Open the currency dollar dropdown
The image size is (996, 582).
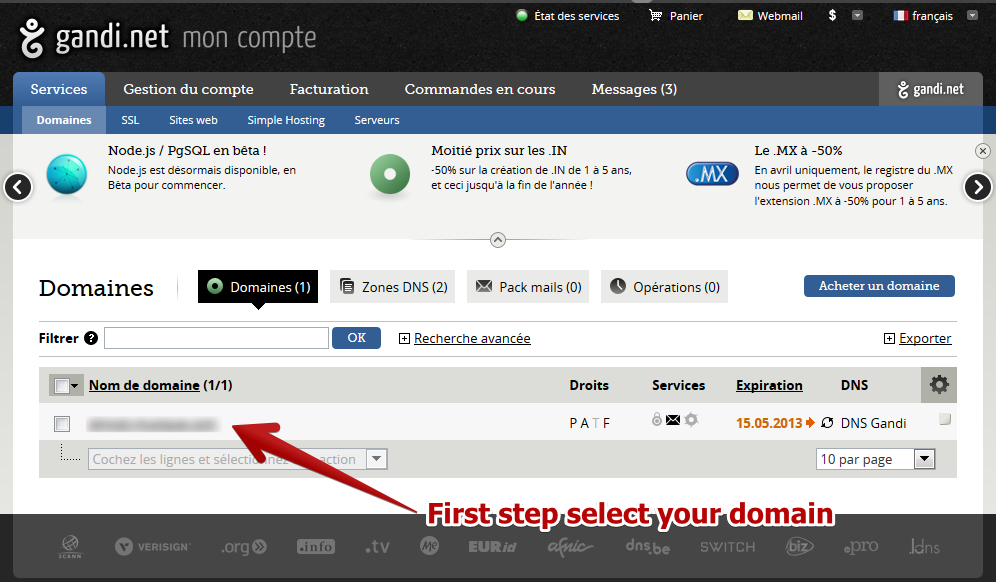(x=857, y=16)
